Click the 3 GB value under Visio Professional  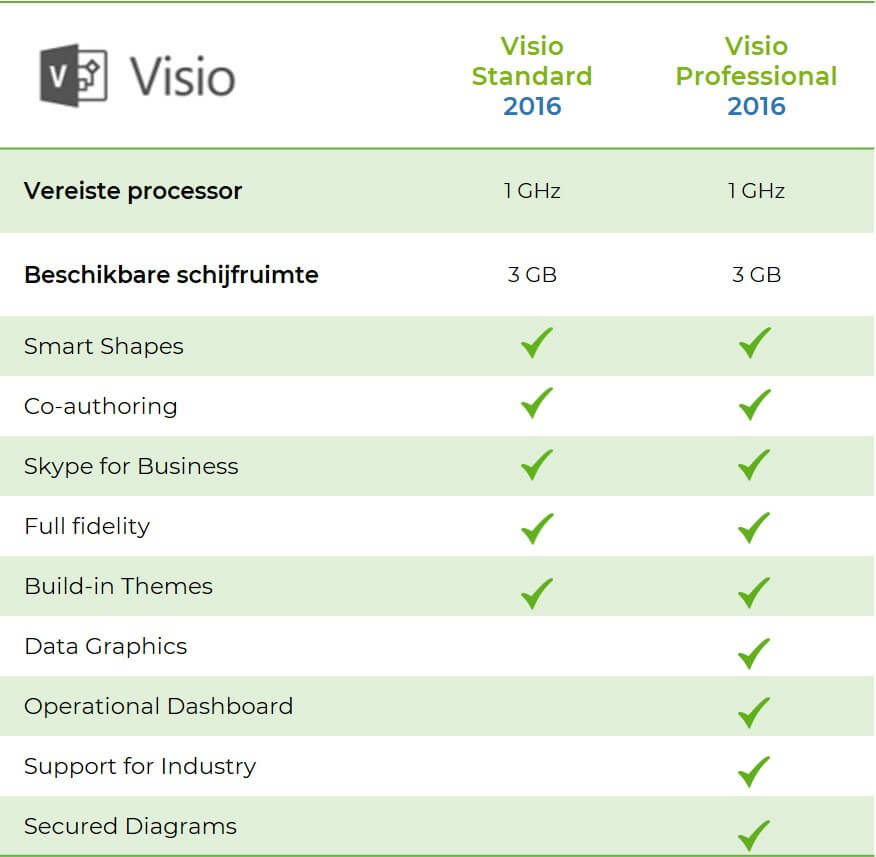click(756, 275)
